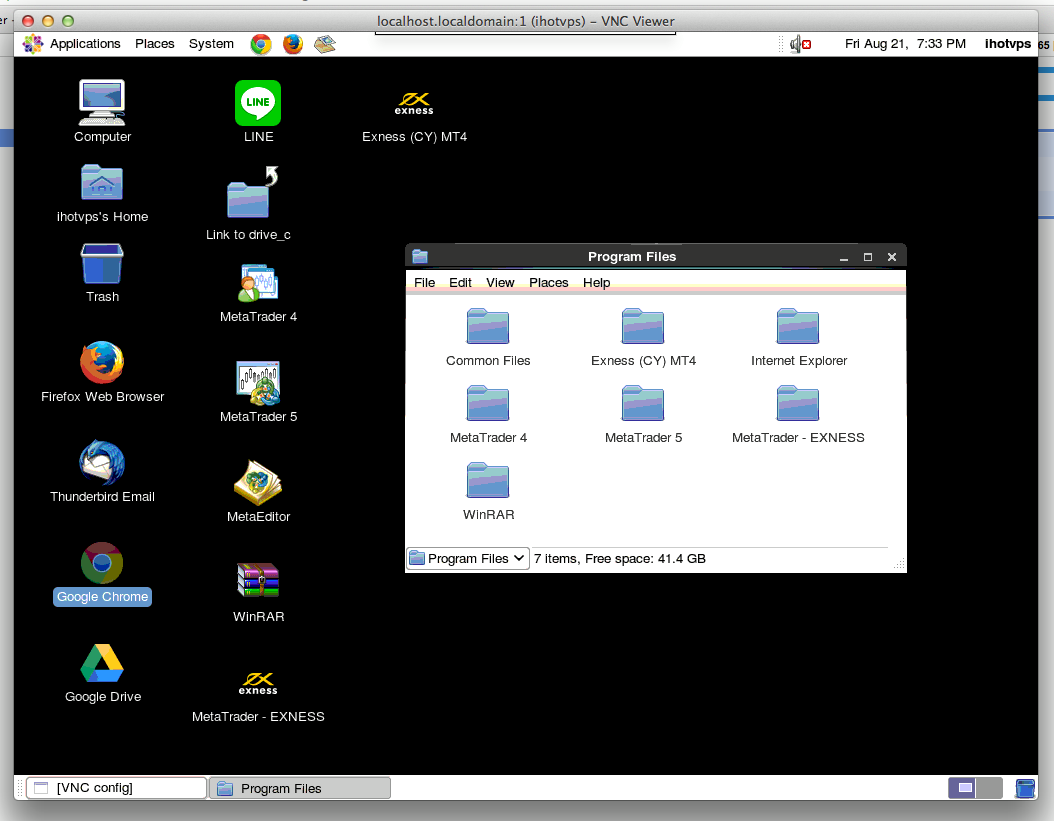Open the Edit menu
This screenshot has width=1054, height=821.
click(460, 283)
